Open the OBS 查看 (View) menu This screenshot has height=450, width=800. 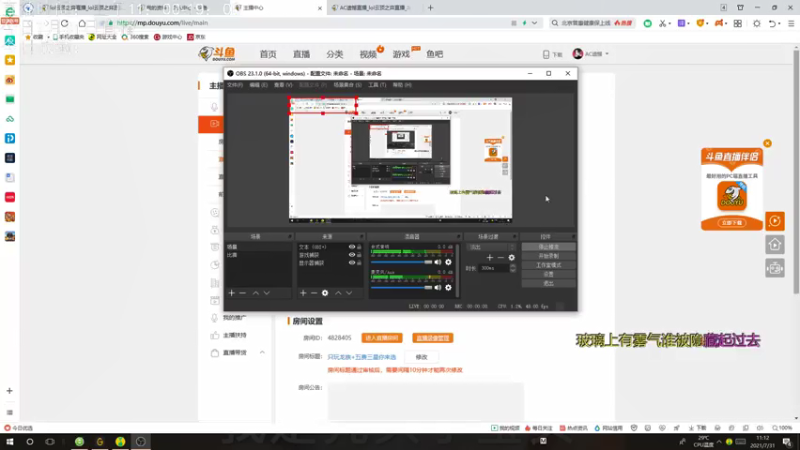(283, 85)
